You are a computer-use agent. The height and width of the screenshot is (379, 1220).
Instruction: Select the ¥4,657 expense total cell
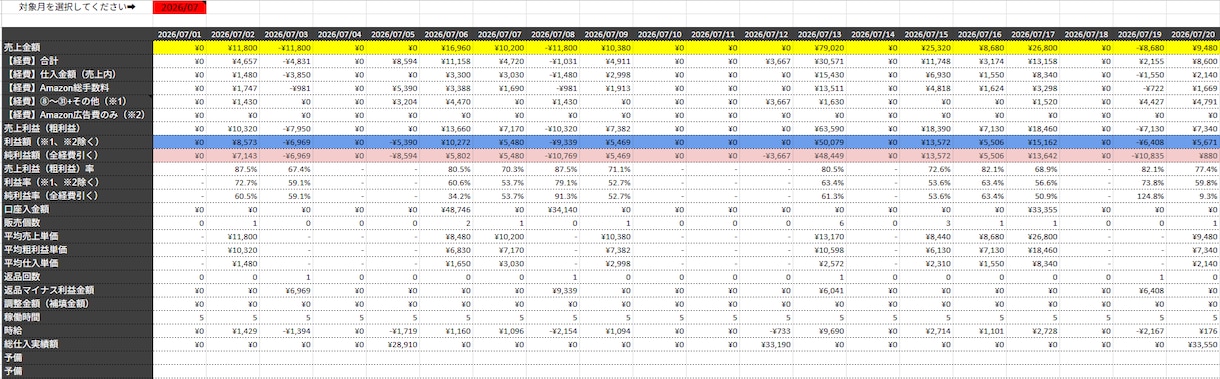(234, 61)
